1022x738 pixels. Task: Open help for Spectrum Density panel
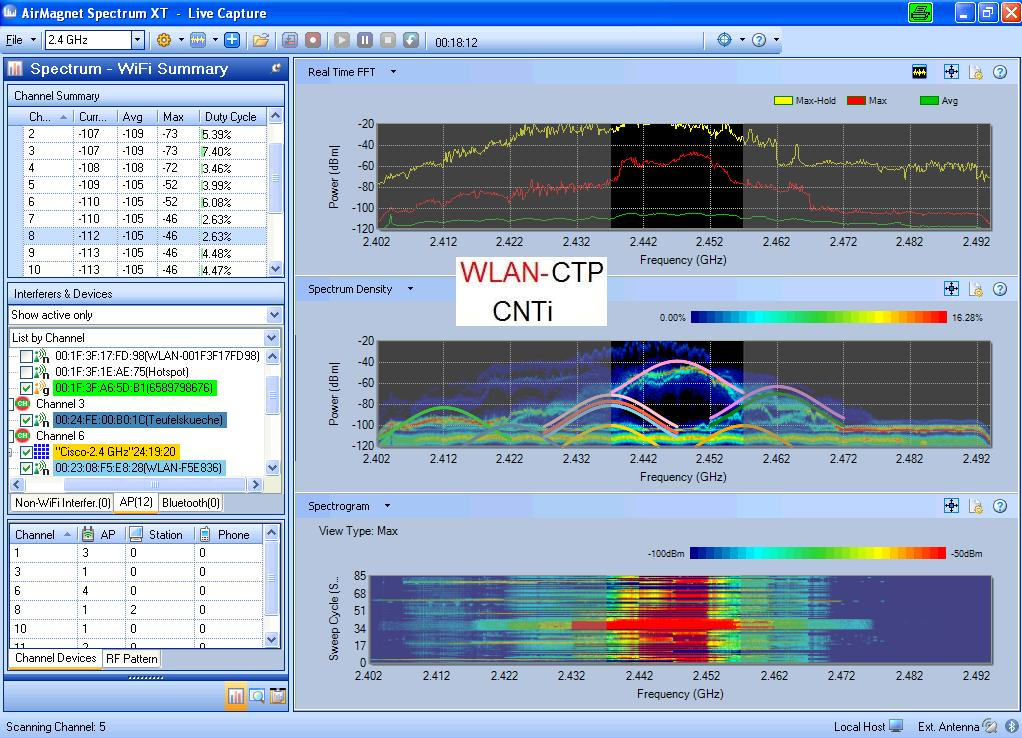coord(1000,289)
